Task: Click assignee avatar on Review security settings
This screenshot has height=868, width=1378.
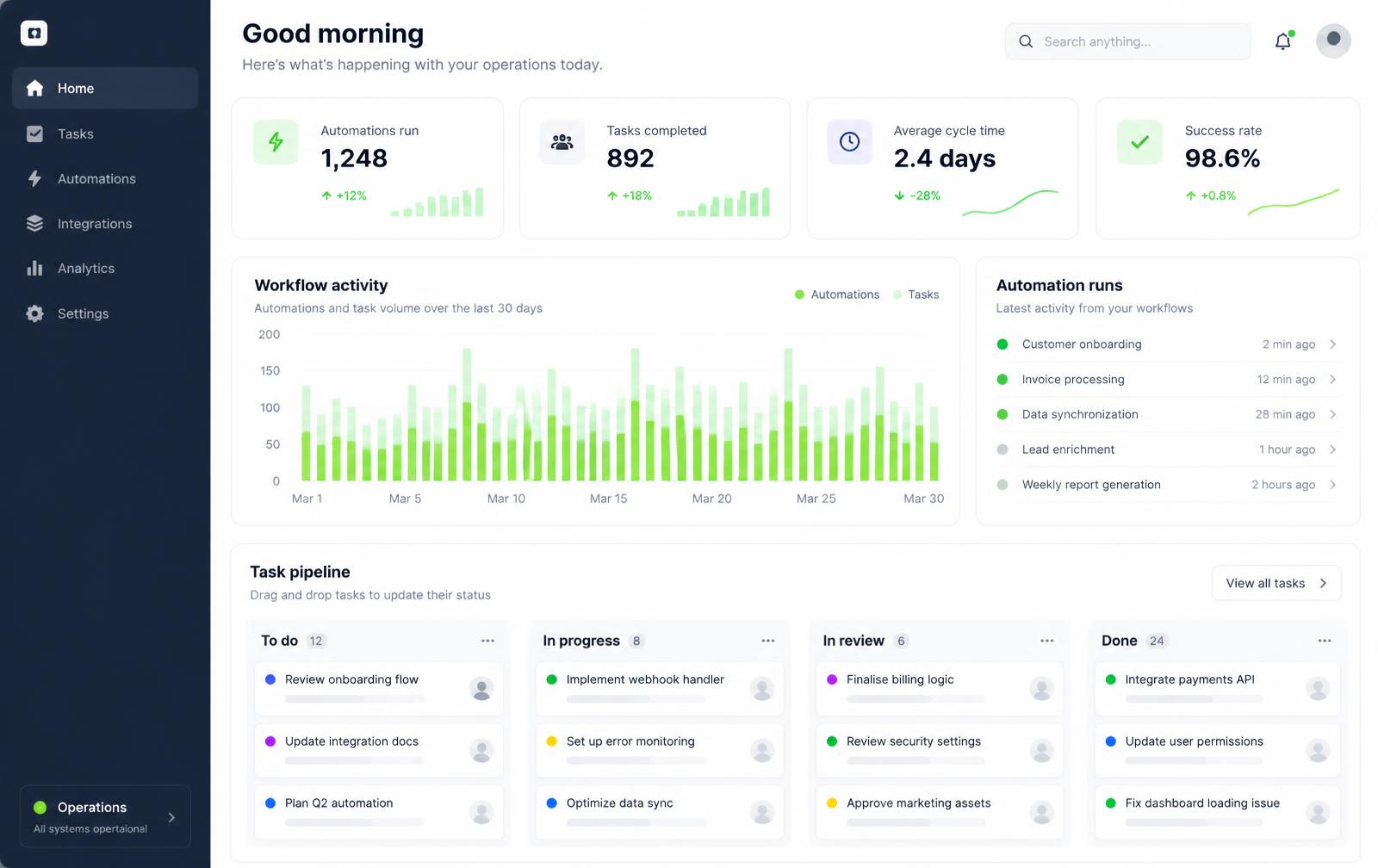Action: (1041, 751)
